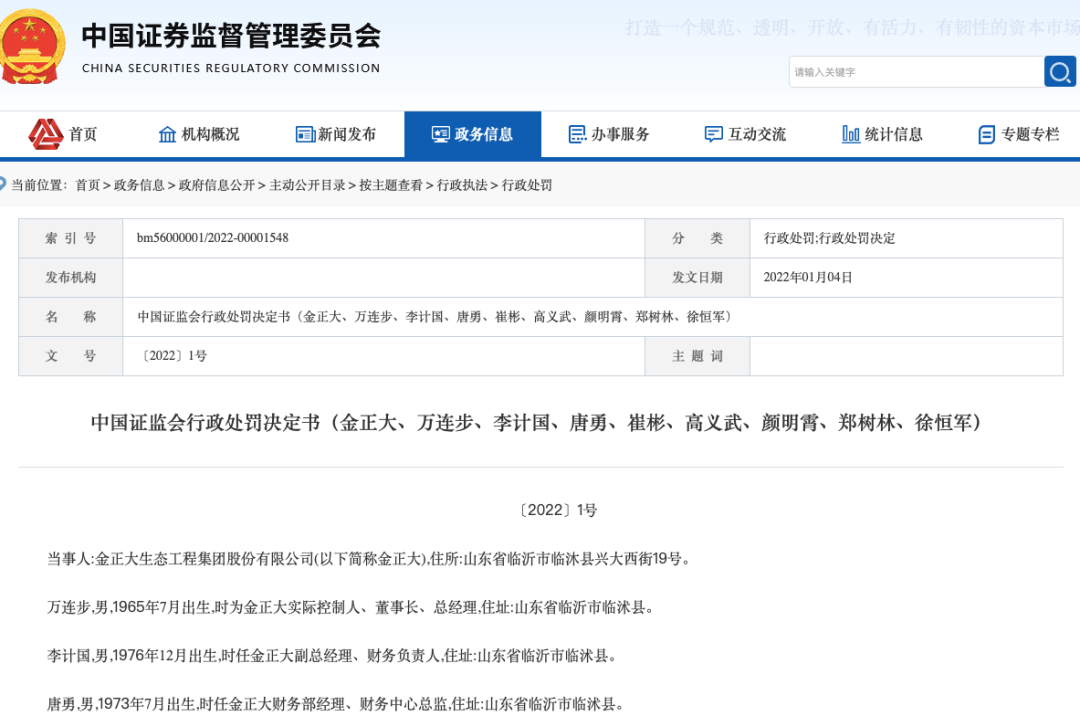This screenshot has width=1080, height=716.
Task: Click the CSRC national emblem logo
Action: pos(32,47)
